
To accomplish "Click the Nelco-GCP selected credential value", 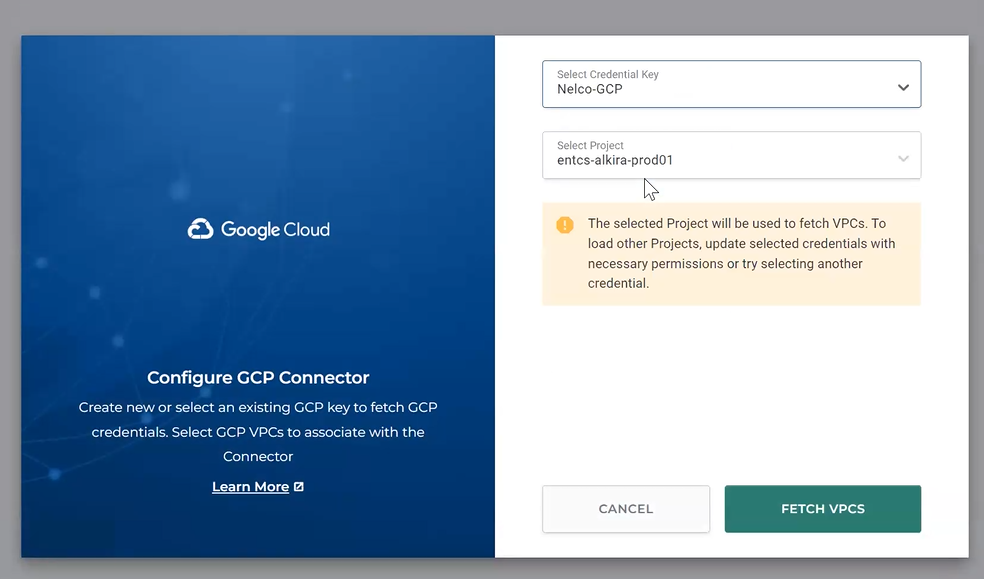I will 590,89.
